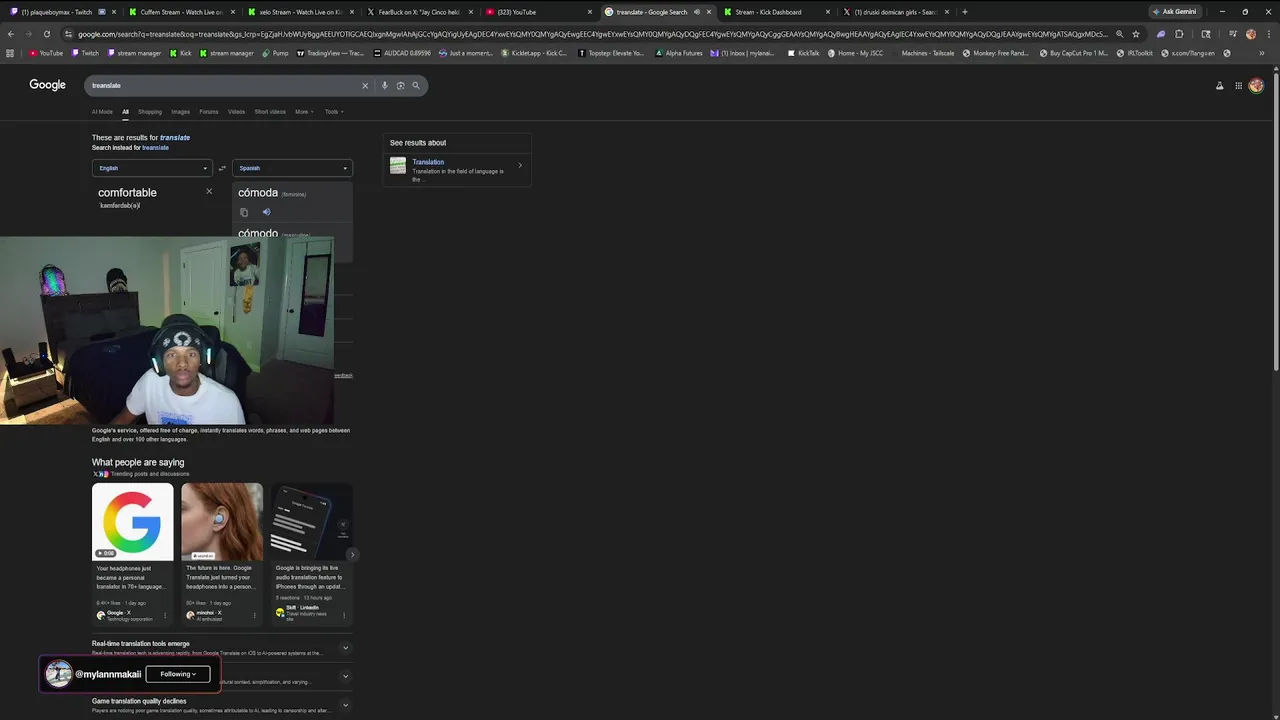Open the IRLToolkit bookmark
This screenshot has height=720, width=1280.
tap(1134, 53)
